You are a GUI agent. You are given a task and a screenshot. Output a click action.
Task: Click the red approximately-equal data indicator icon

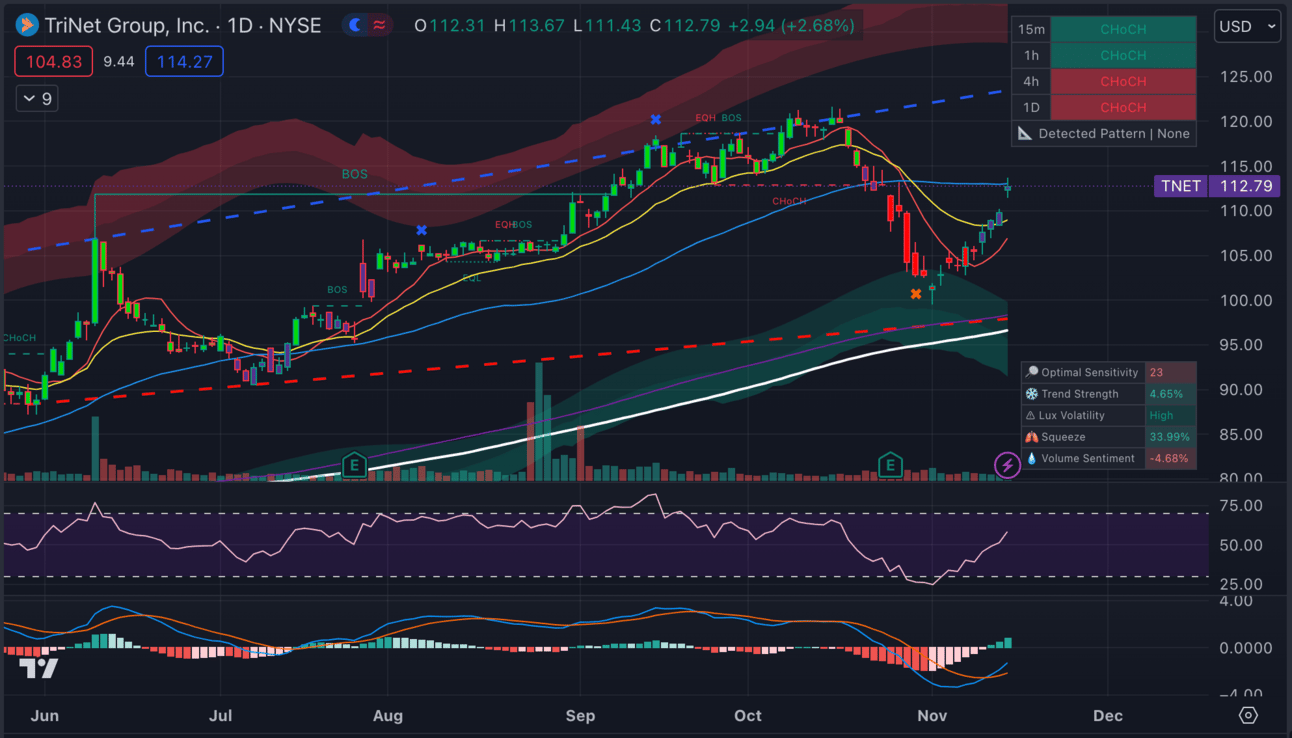(379, 25)
